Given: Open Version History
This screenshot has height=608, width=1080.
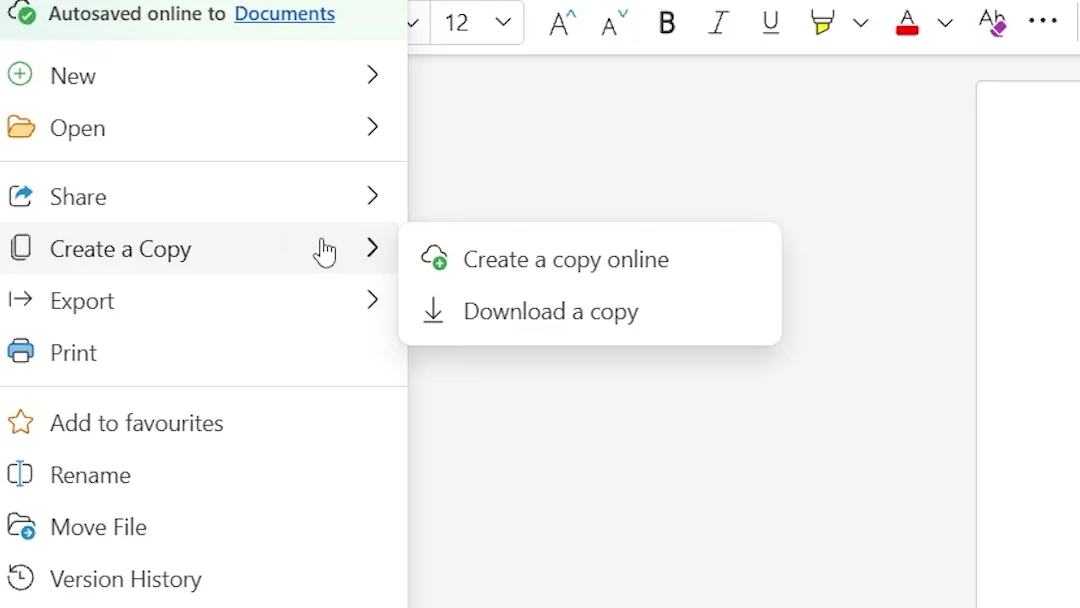Looking at the screenshot, I should (203, 579).
